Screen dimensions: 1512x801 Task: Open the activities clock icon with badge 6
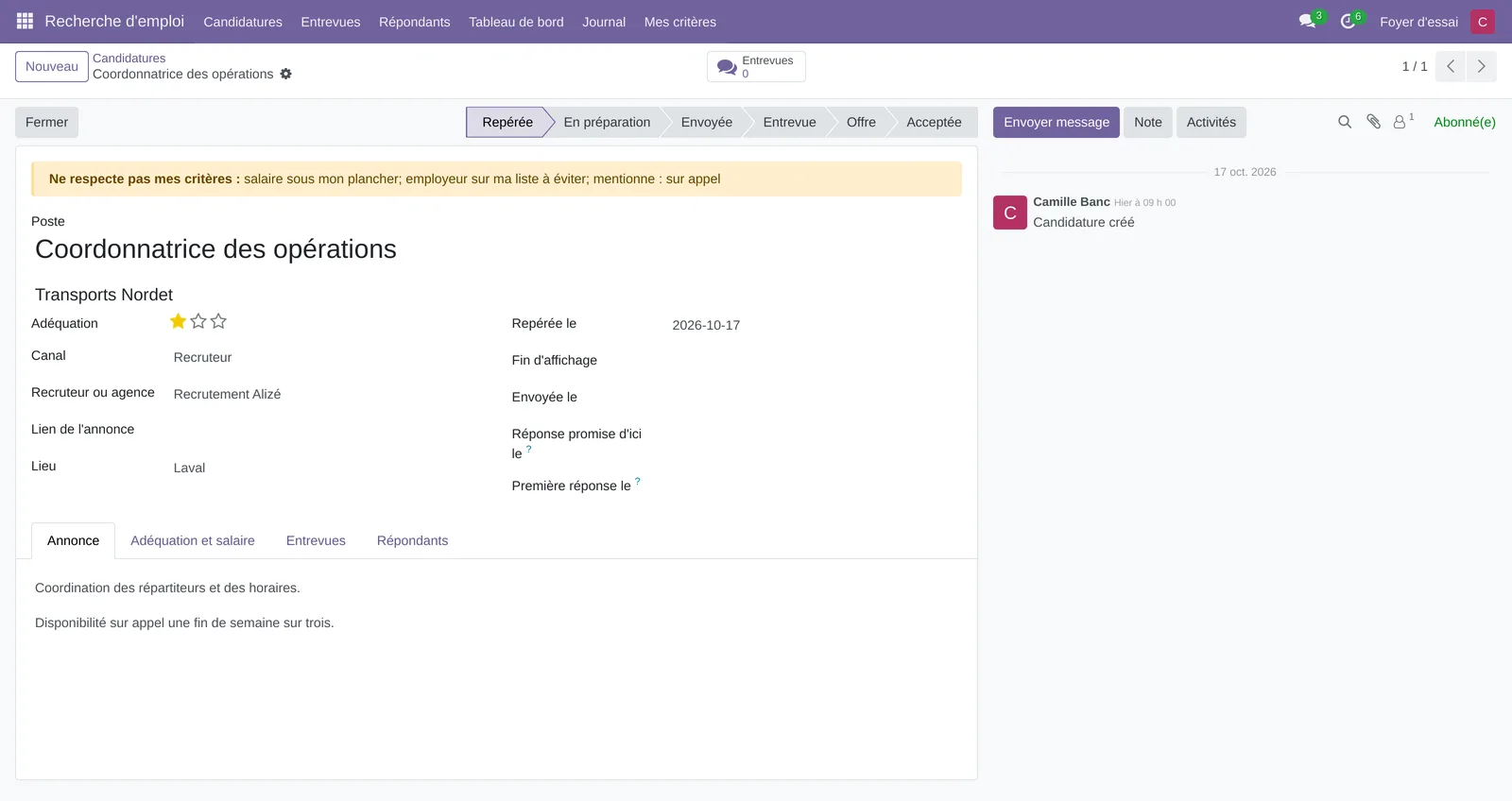tap(1348, 21)
